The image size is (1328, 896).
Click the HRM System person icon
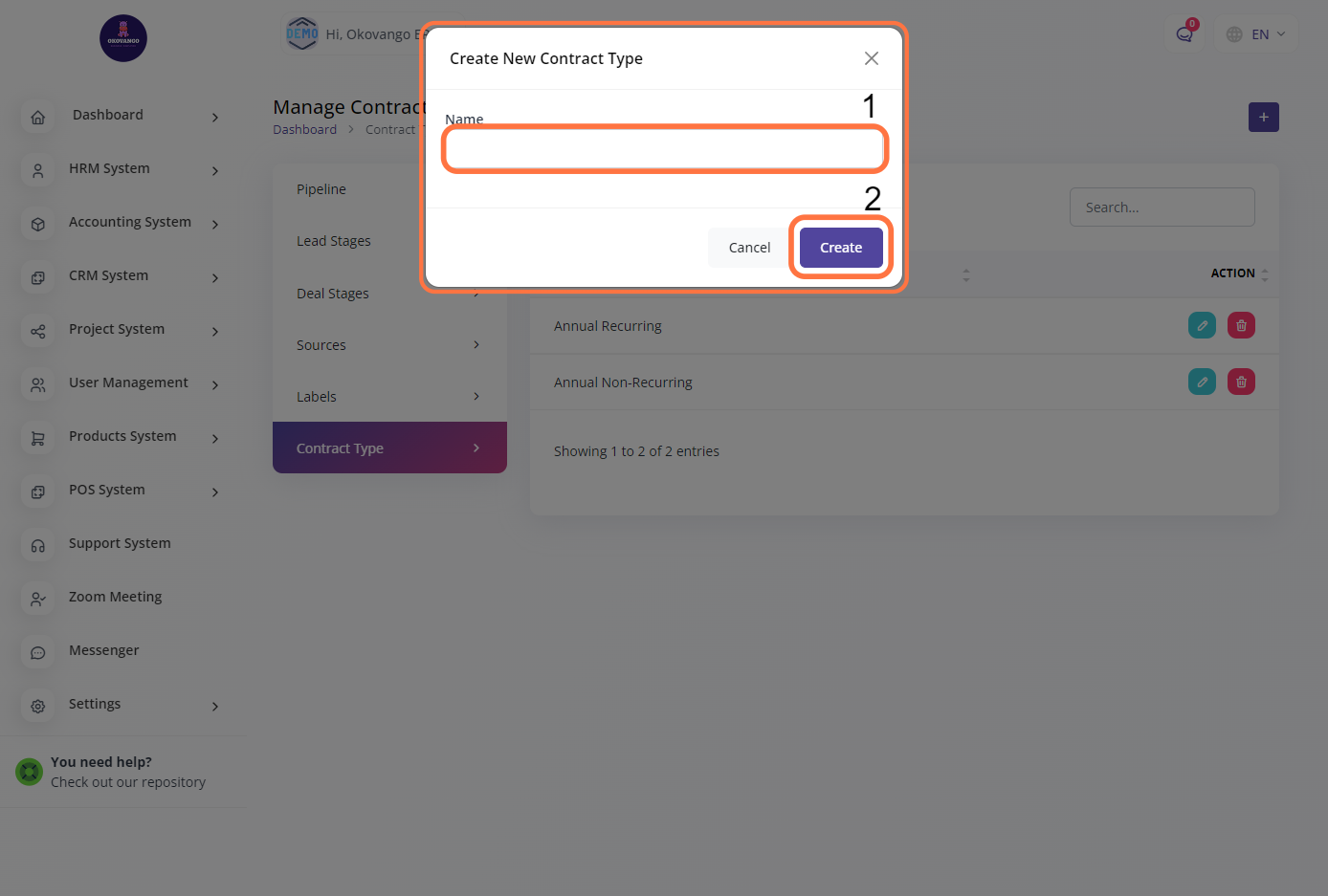pyautogui.click(x=38, y=171)
